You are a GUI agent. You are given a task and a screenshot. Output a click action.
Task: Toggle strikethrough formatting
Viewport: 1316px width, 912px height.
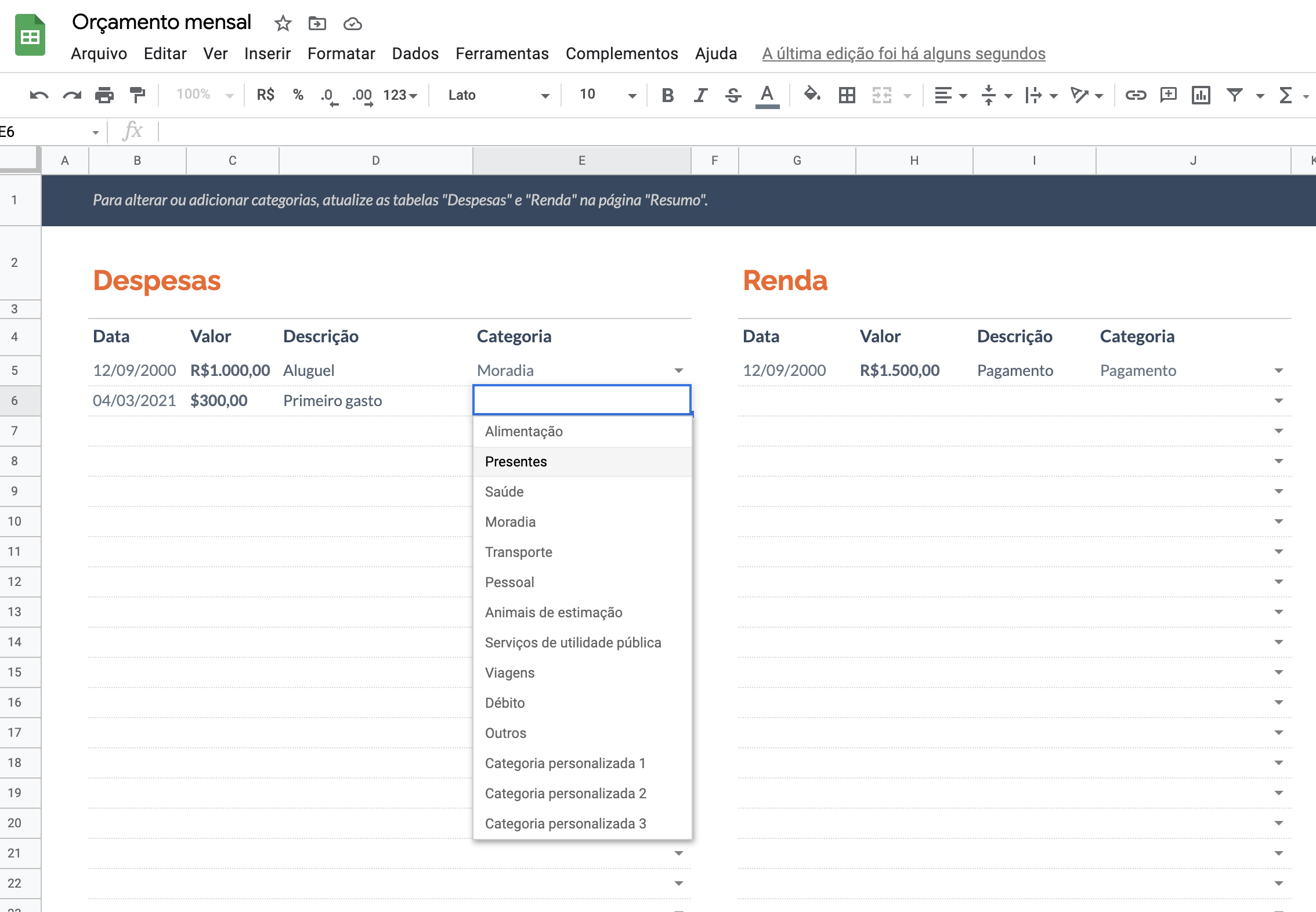coord(733,95)
